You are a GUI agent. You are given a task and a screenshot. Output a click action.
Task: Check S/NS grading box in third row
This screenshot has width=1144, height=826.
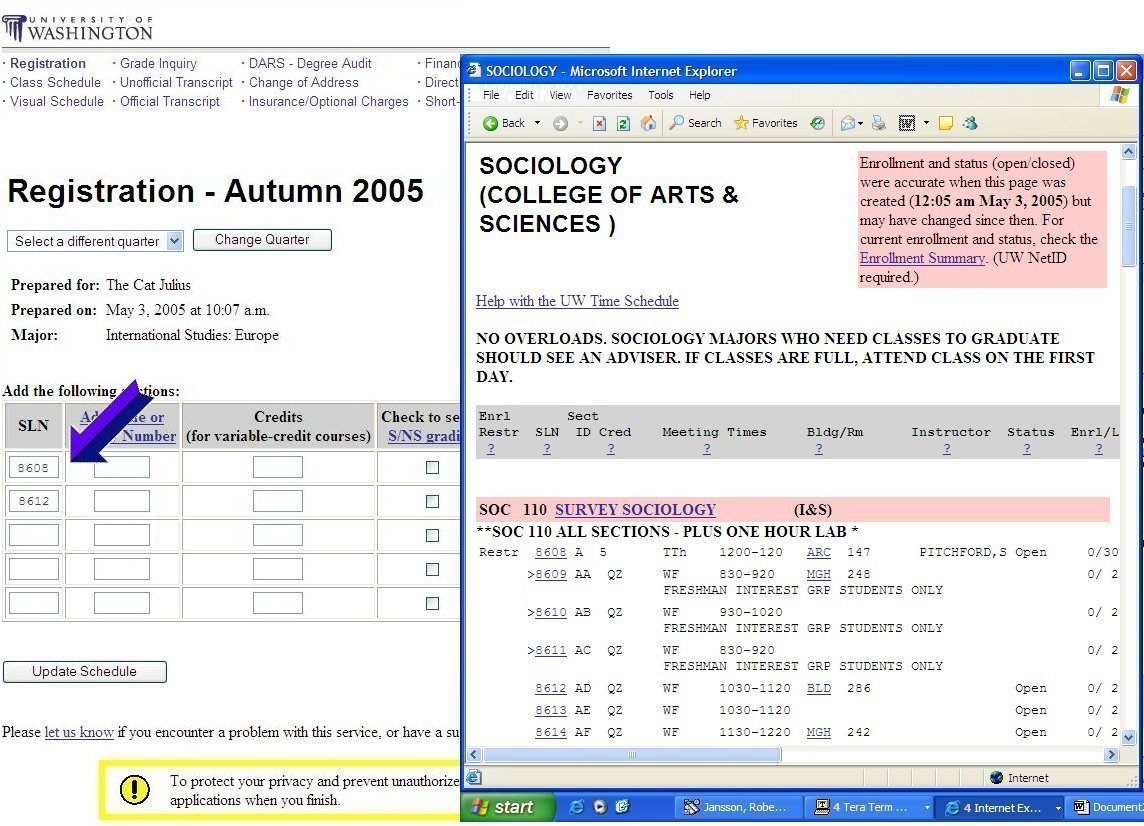[x=433, y=535]
